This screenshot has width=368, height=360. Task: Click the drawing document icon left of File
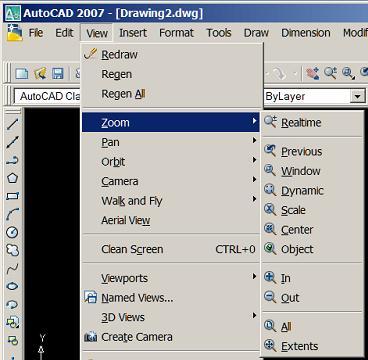click(14, 33)
